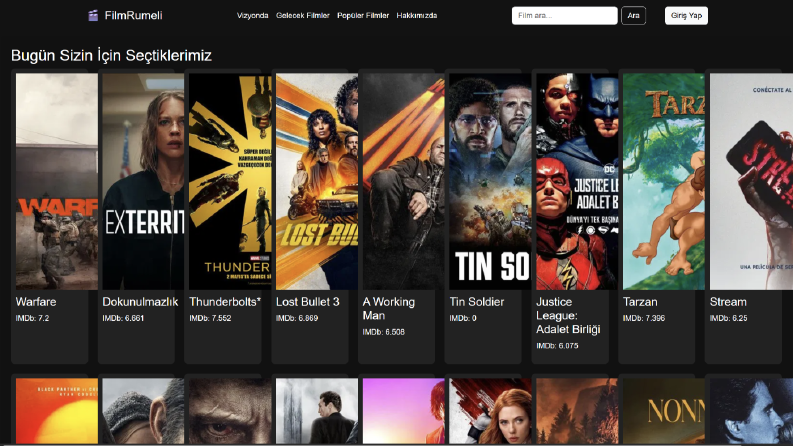Click the Tarzan title text

640,302
